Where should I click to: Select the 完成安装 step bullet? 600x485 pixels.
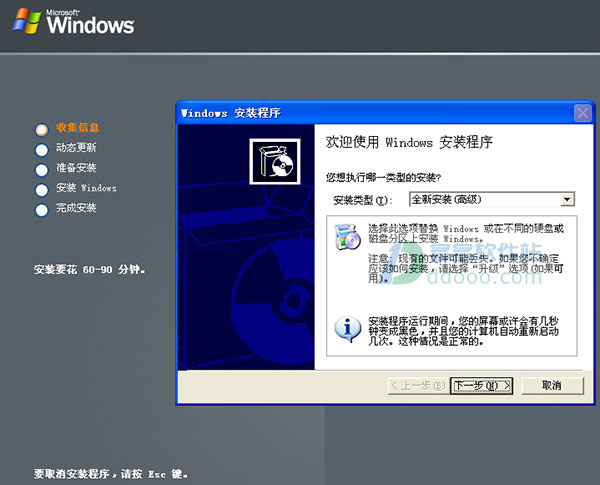point(42,210)
